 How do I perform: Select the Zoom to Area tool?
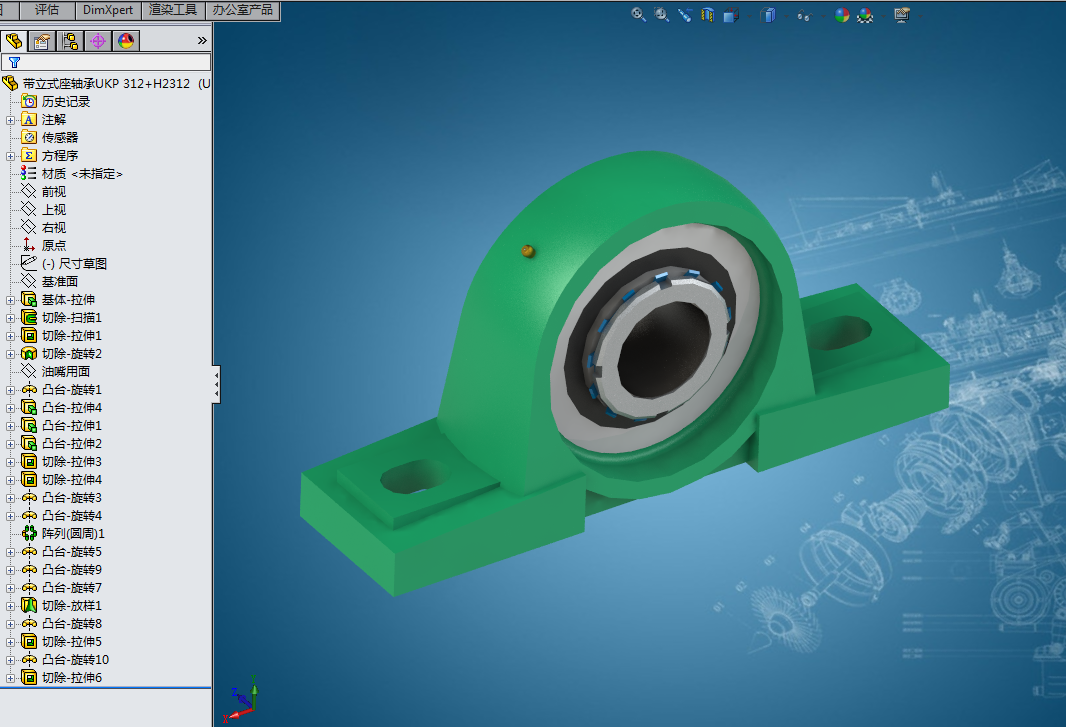tap(661, 14)
